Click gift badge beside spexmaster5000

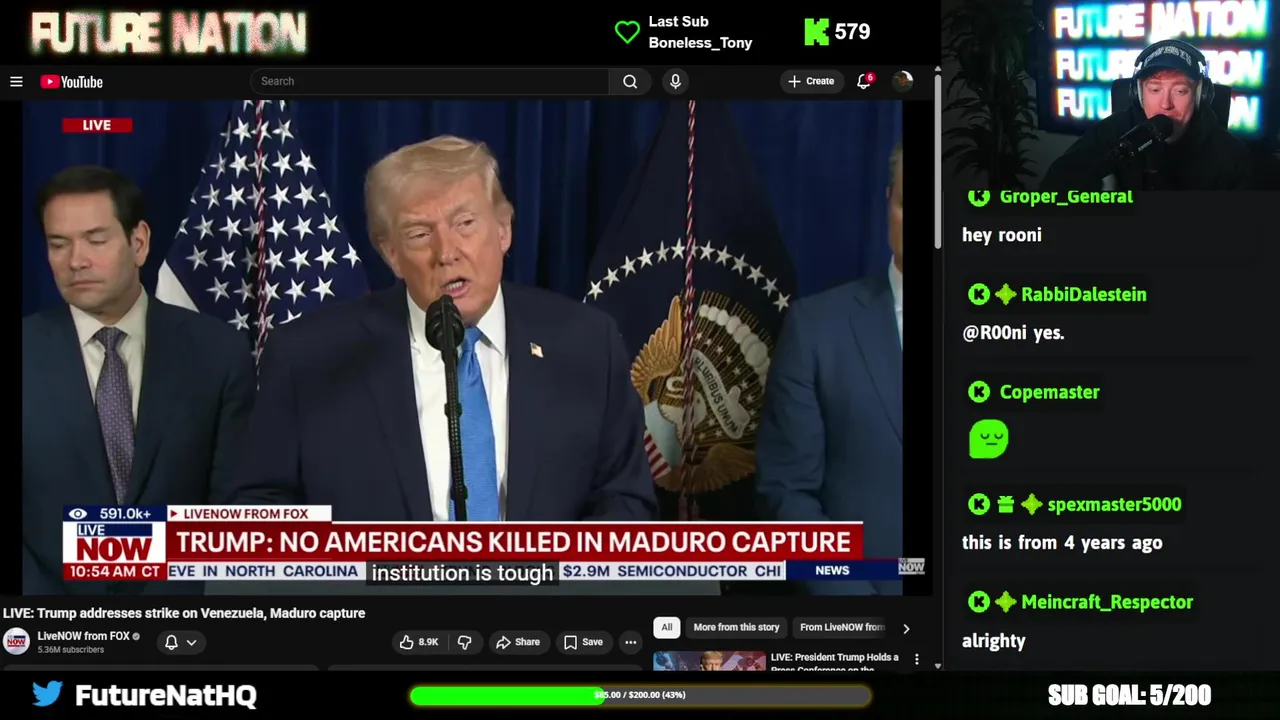(x=1005, y=504)
